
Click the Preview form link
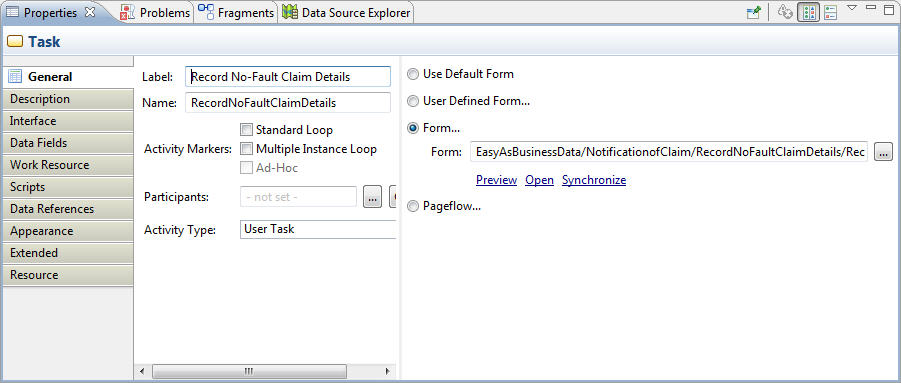(496, 180)
